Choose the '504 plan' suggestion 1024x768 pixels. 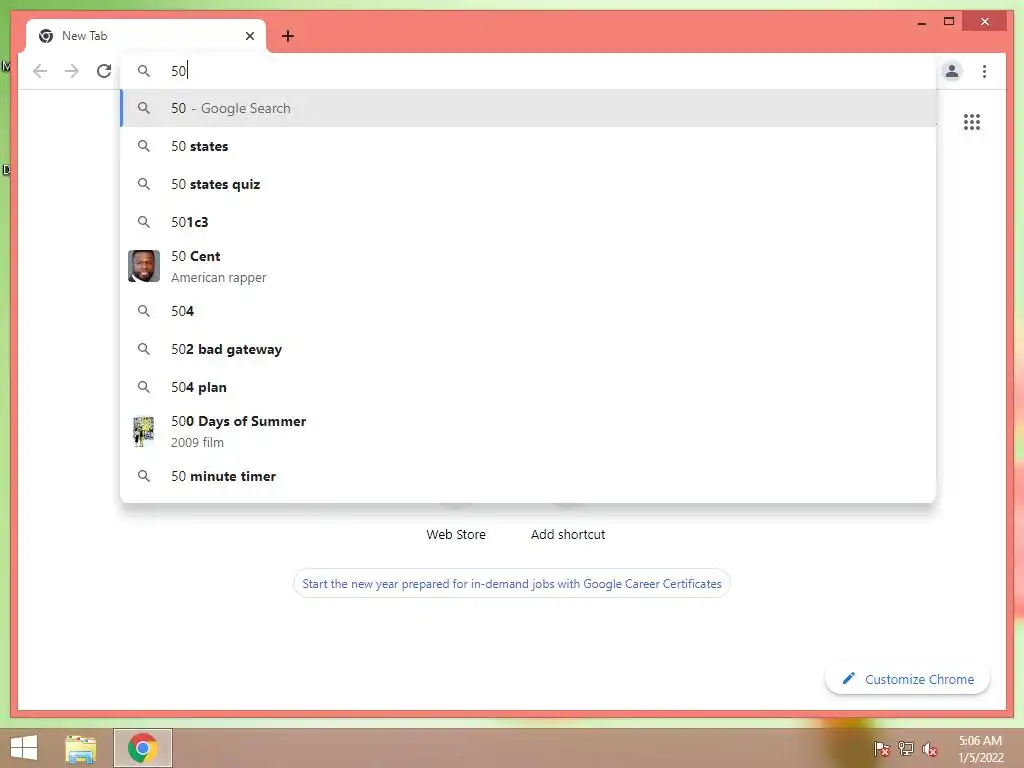(x=528, y=387)
